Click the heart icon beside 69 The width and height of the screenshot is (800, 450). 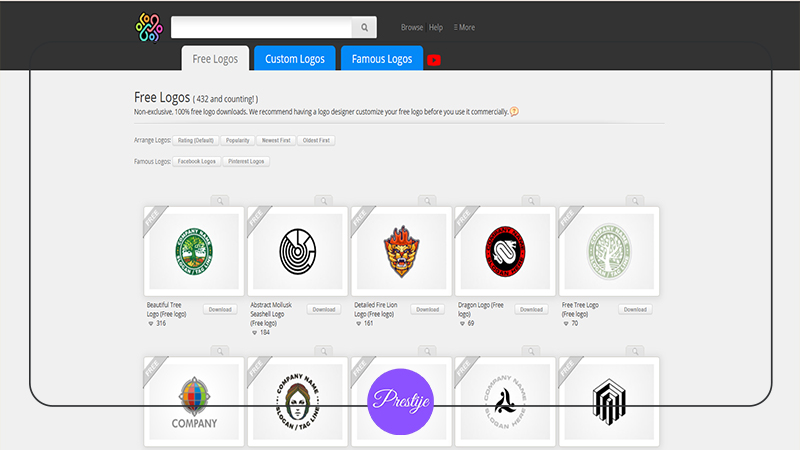[462, 323]
